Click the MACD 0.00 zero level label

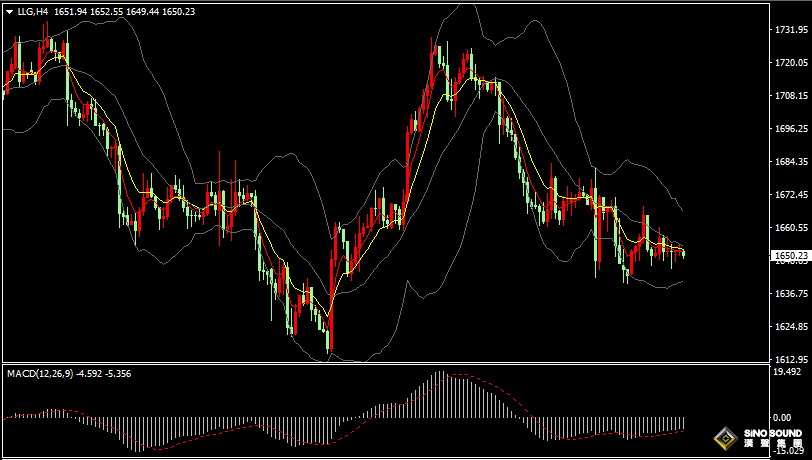783,417
